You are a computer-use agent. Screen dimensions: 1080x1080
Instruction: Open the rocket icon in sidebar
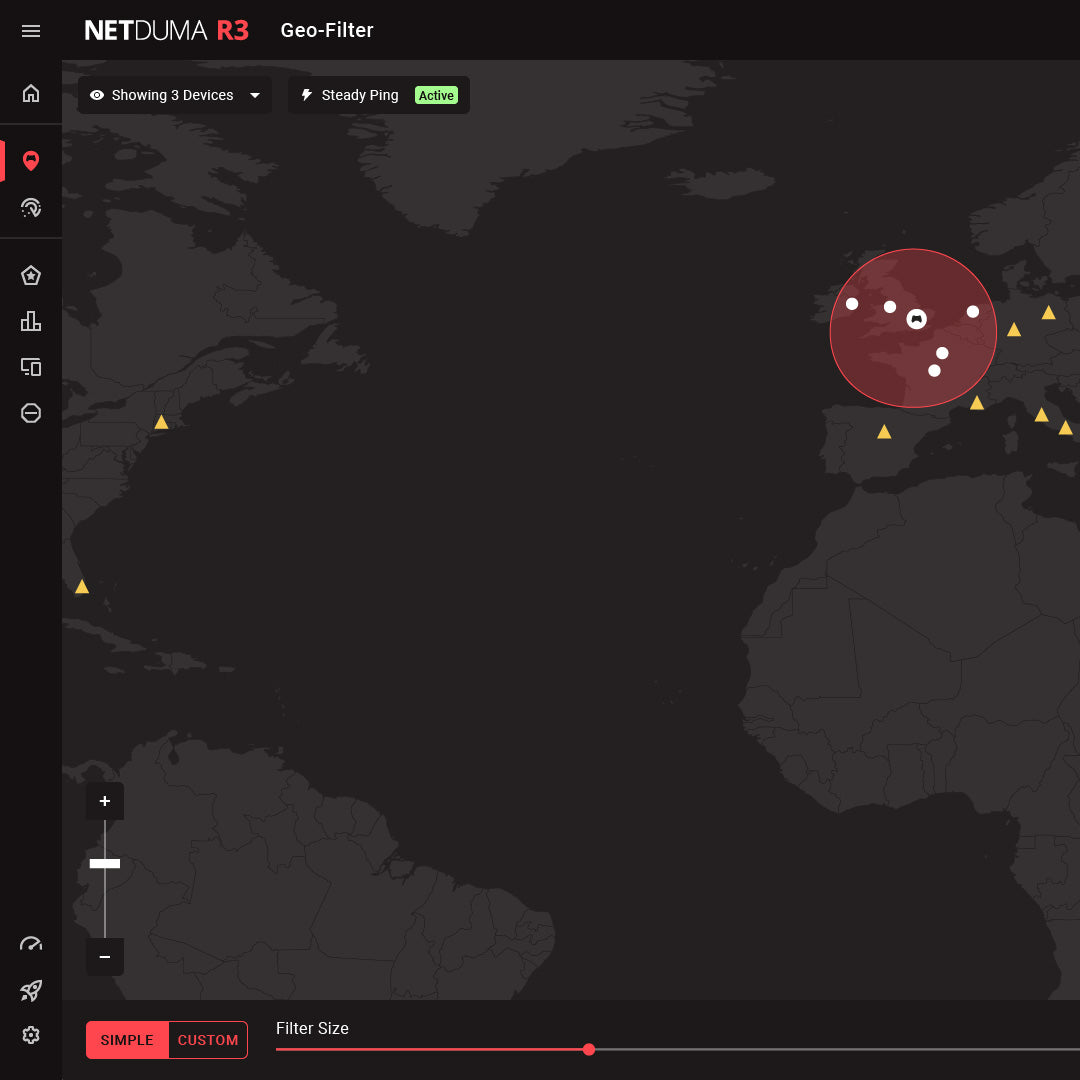[31, 990]
